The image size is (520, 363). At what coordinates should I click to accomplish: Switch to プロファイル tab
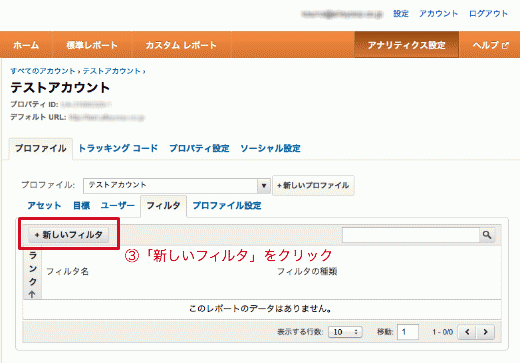click(x=41, y=148)
